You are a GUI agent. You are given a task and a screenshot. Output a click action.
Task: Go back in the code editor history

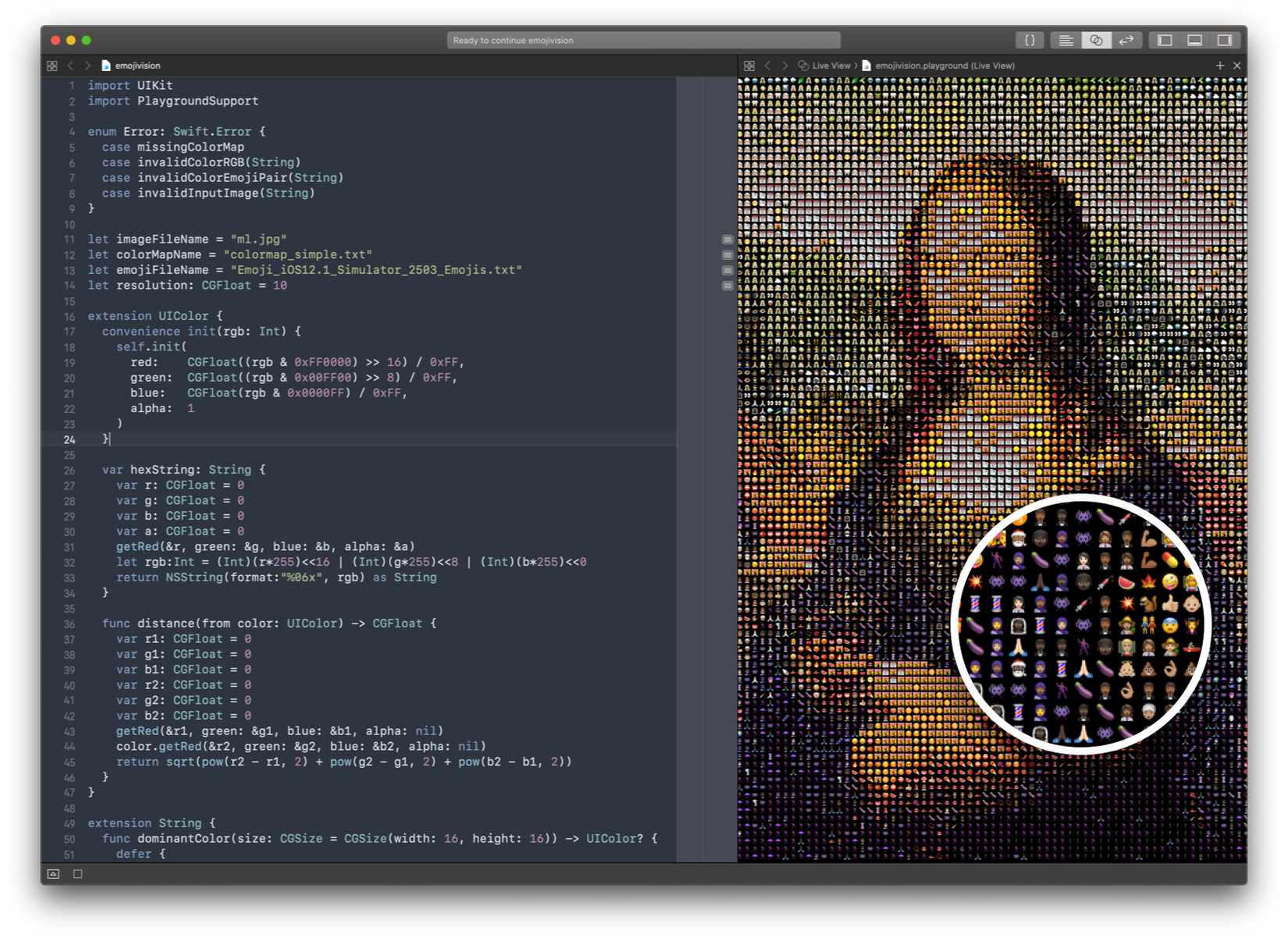[x=70, y=66]
